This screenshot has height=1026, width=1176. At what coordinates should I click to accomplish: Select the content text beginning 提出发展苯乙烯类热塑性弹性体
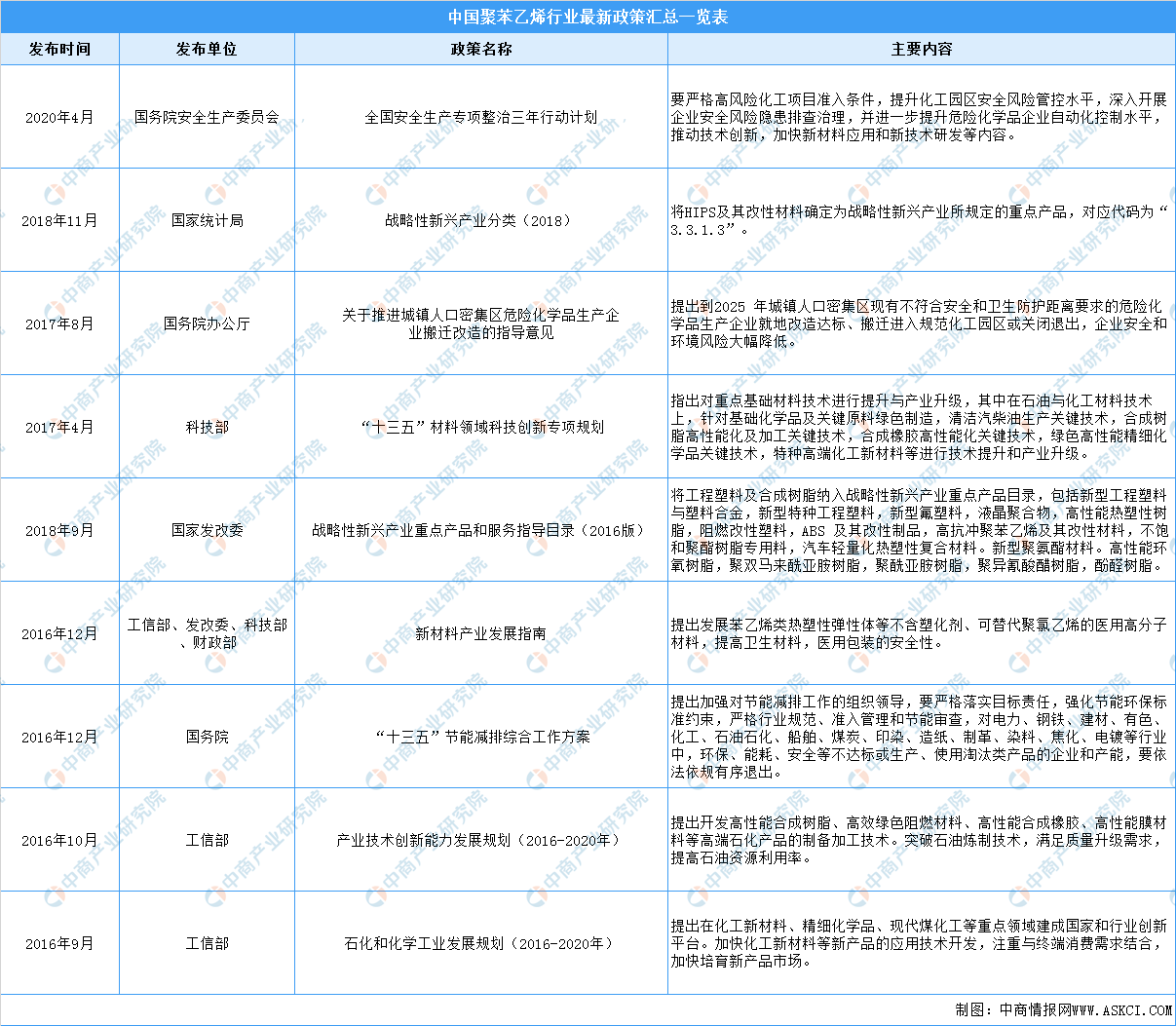pyautogui.click(x=919, y=633)
